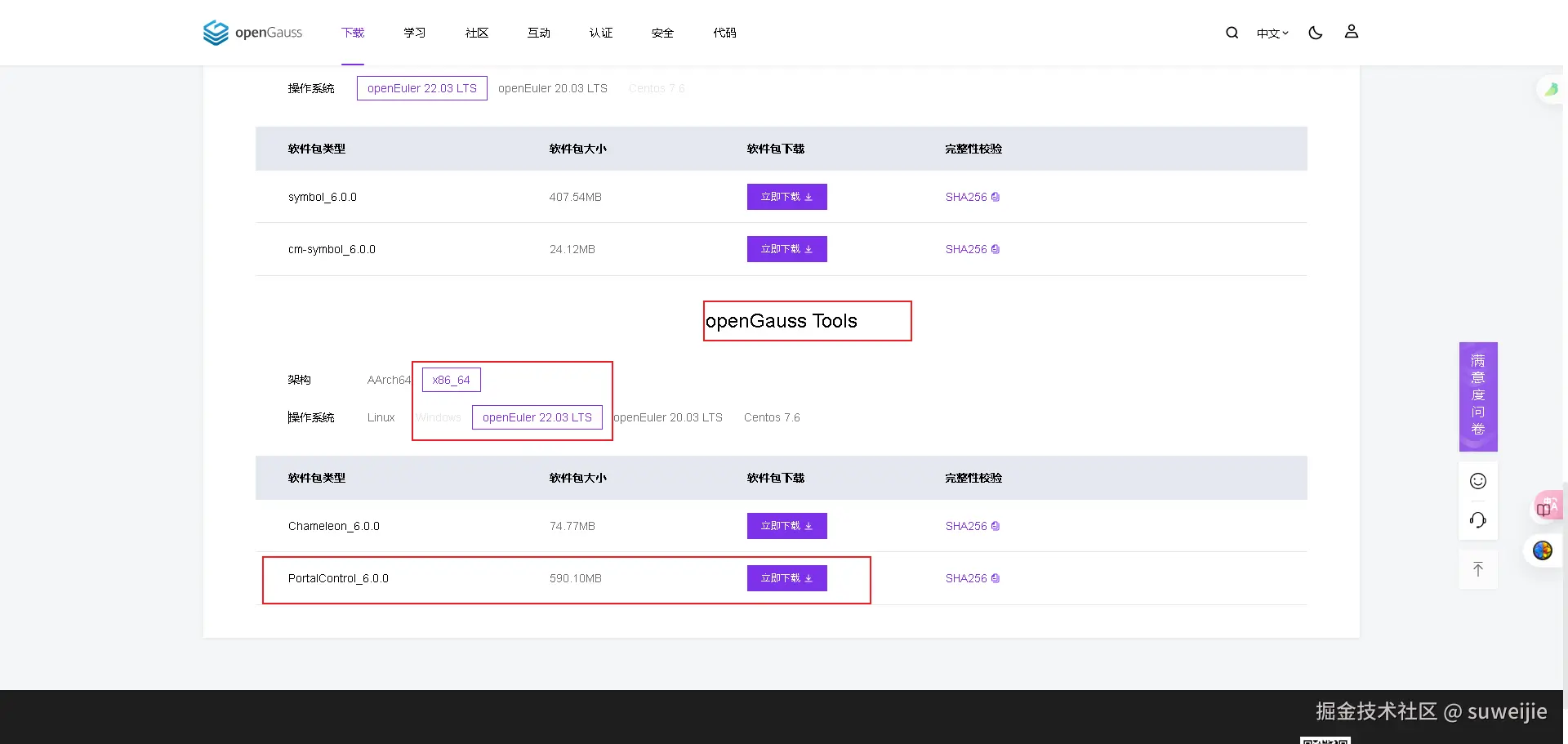Download the PortalControl_6.0.0 package
The image size is (1568, 744).
786,578
